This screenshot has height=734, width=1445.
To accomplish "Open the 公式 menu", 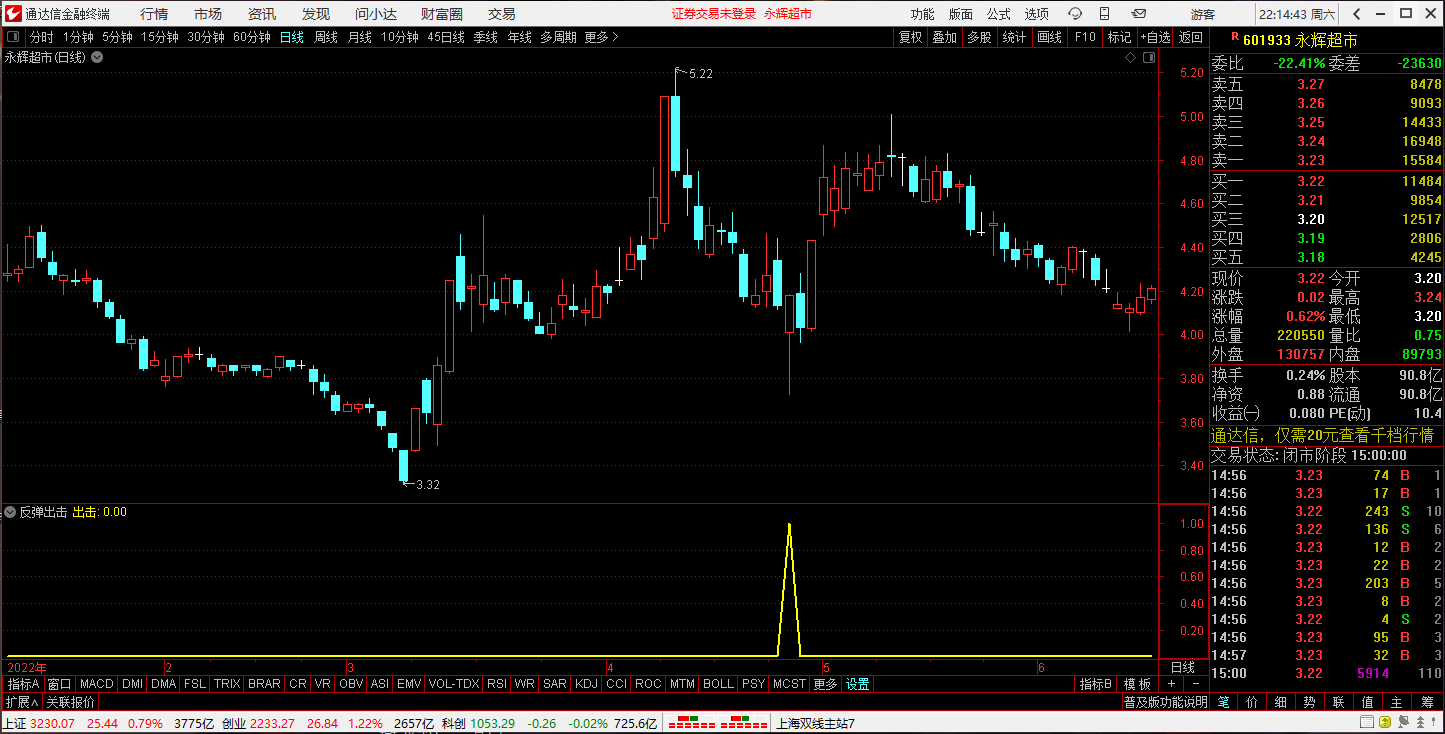I will click(x=999, y=14).
